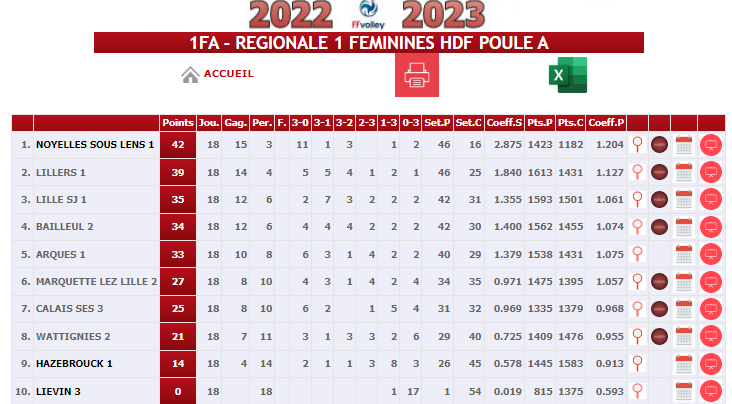Select team name NOYELLES SOUS LENS 1
Image resolution: width=732 pixels, height=404 pixels.
click(x=95, y=145)
